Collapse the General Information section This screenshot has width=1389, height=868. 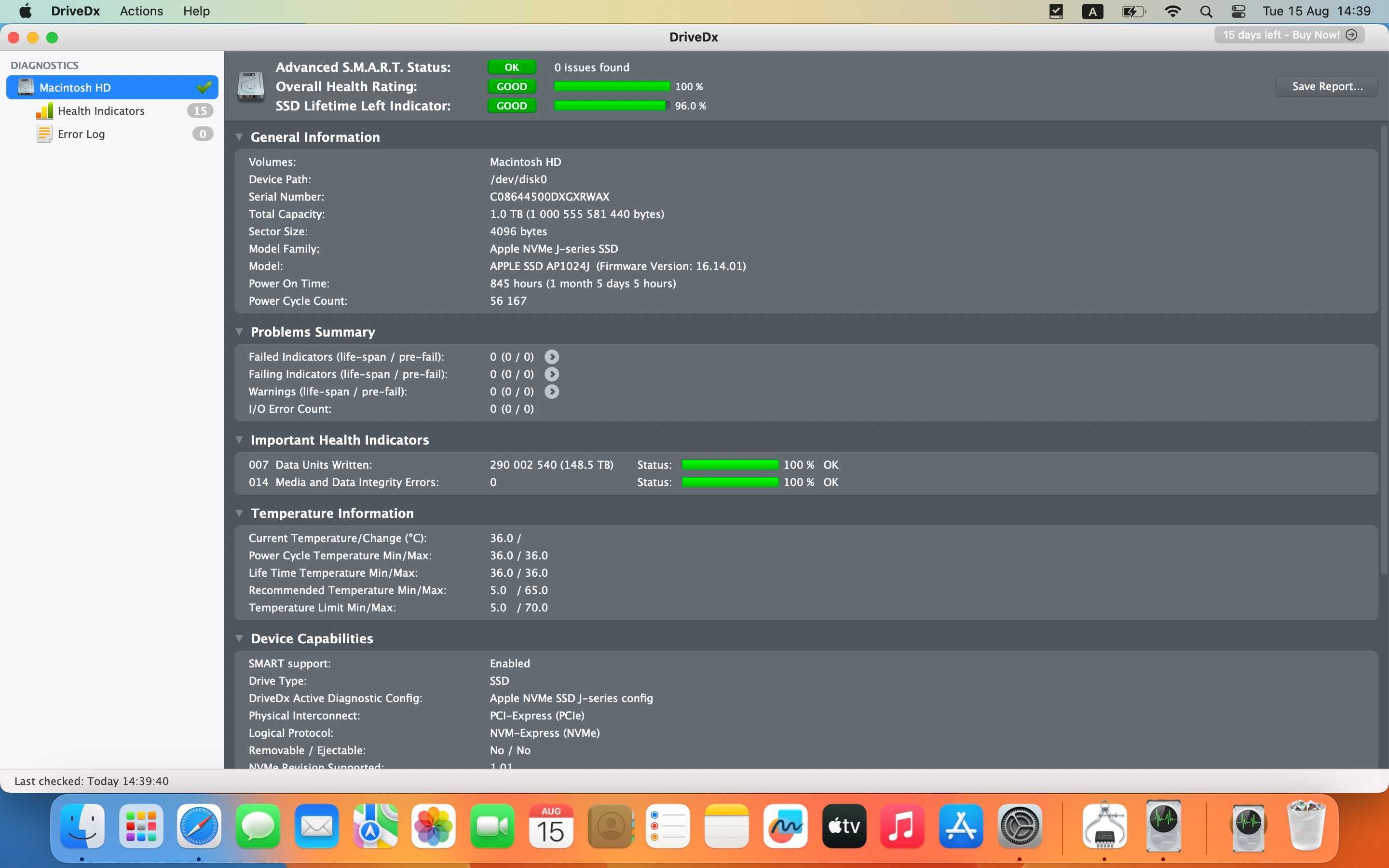coord(239,137)
